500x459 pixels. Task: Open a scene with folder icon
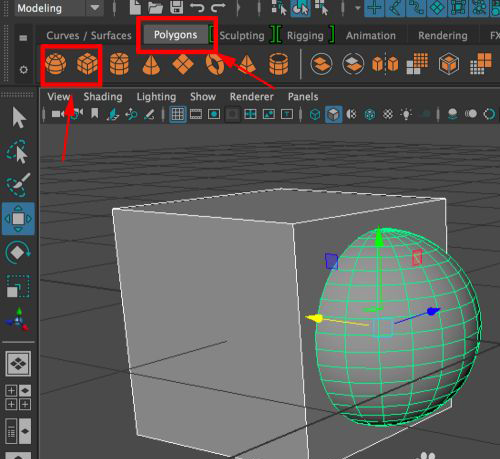[x=155, y=7]
